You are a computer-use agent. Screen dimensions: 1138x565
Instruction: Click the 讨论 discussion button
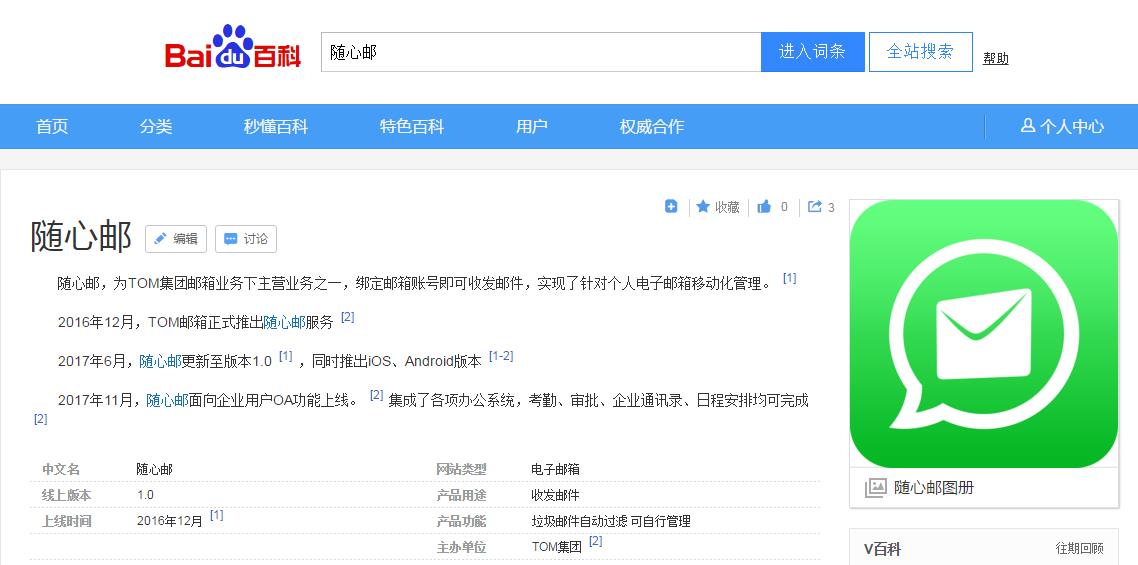click(246, 239)
